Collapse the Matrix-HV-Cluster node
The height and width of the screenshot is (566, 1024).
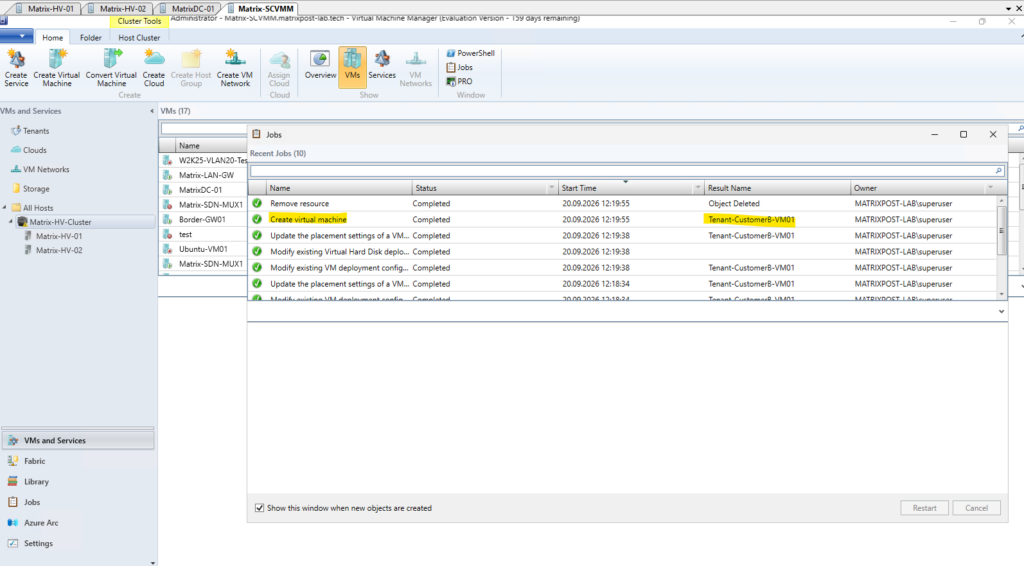11,222
